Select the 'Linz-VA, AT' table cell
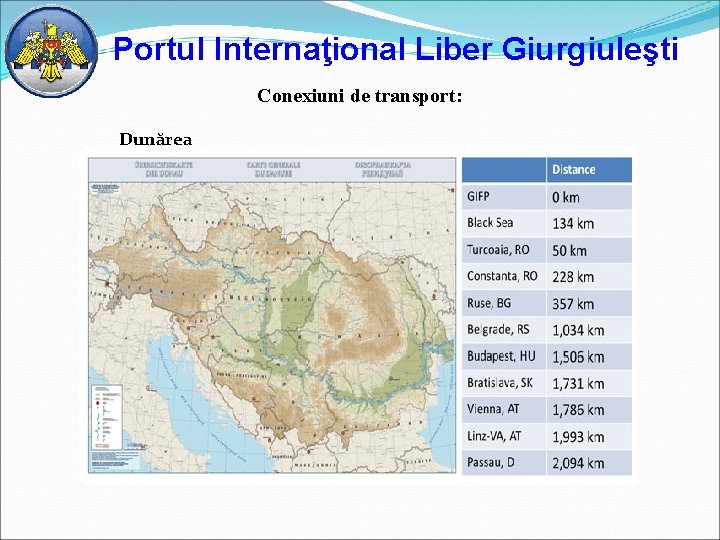Viewport: 720px width, 540px height. pyautogui.click(x=504, y=436)
